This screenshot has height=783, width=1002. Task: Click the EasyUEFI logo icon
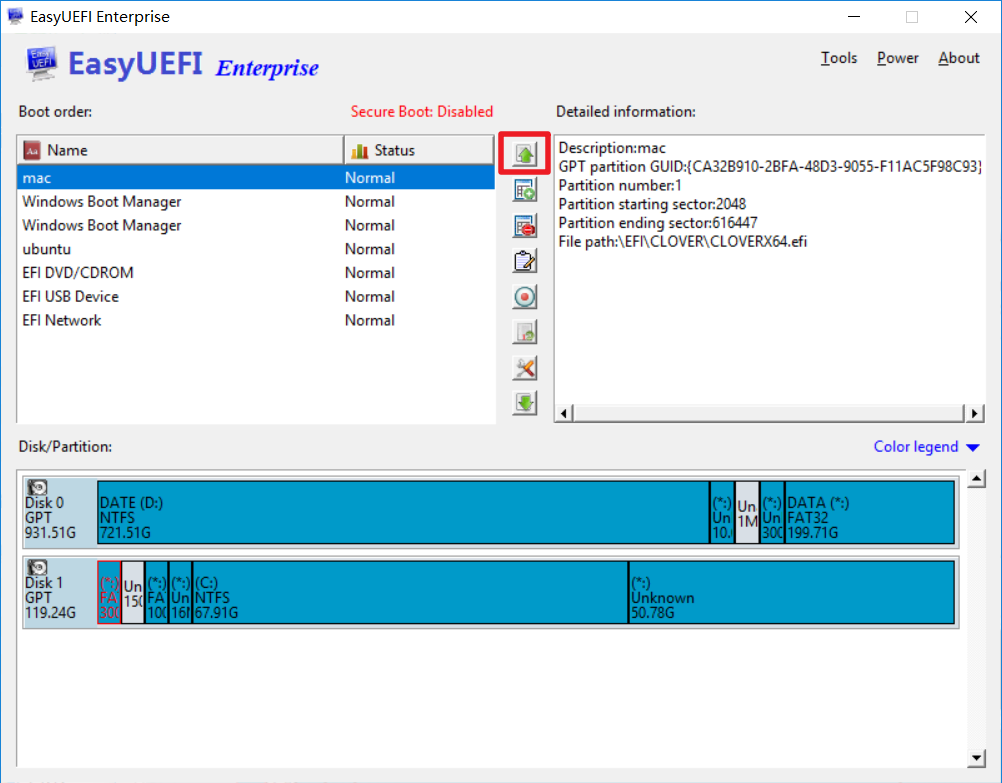pos(42,63)
